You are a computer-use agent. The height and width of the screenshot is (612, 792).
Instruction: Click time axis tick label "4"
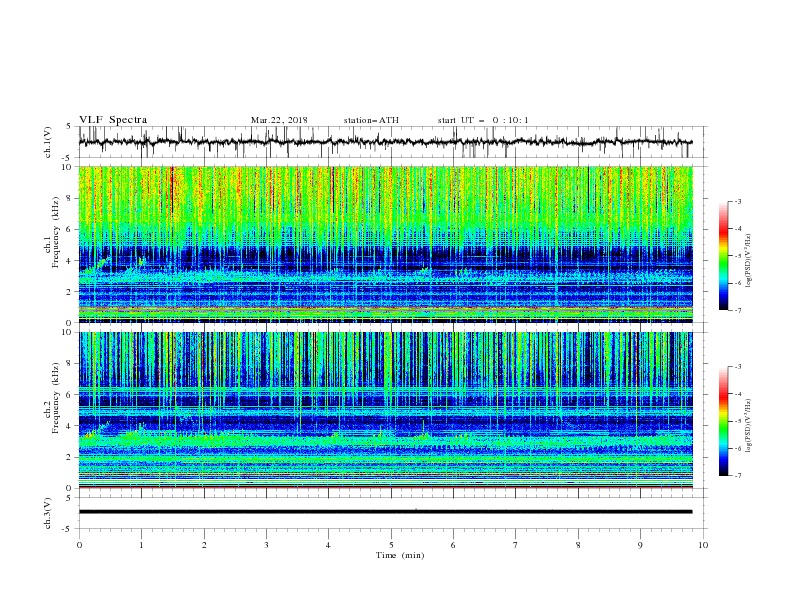coord(329,545)
